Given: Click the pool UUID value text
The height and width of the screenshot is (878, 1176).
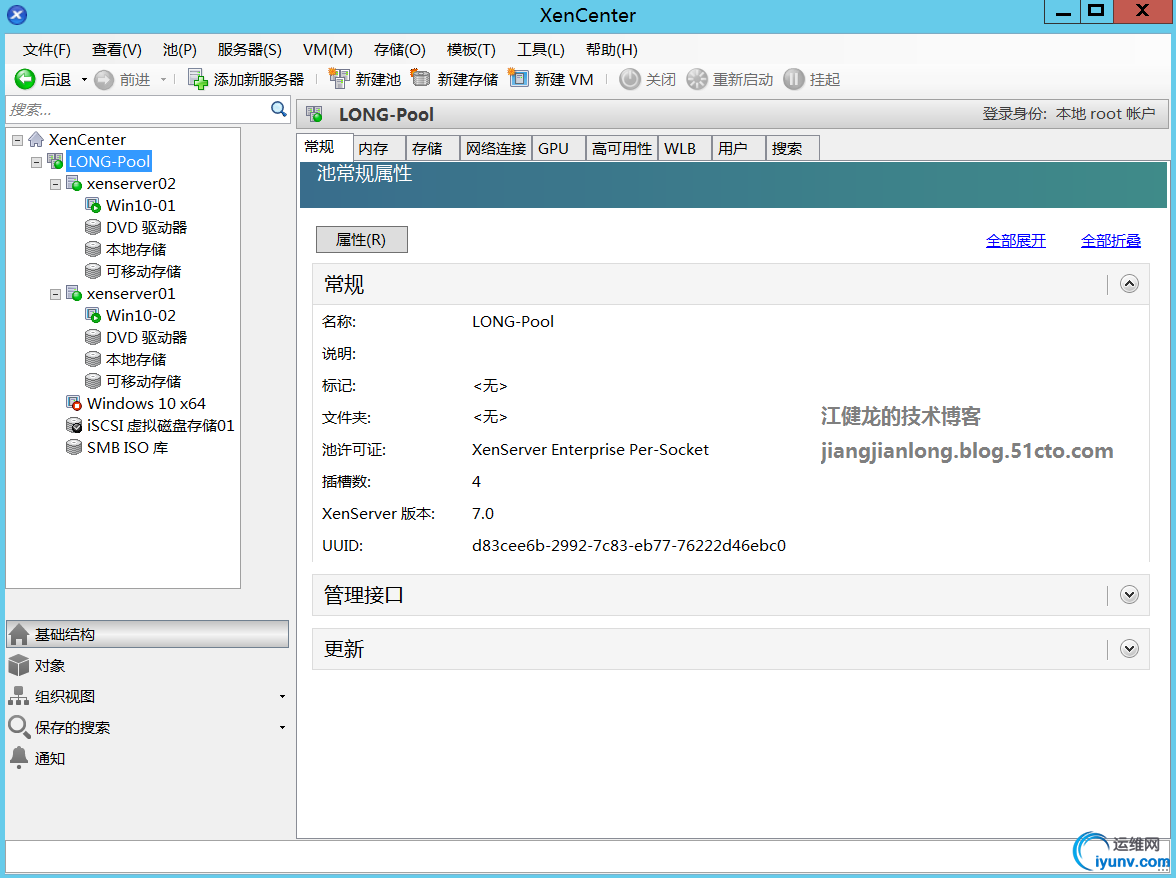Looking at the screenshot, I should tap(628, 545).
